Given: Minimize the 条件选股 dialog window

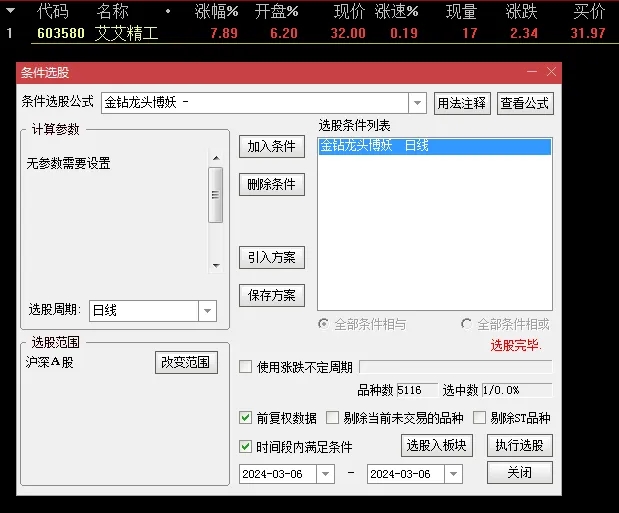Looking at the screenshot, I should pos(530,72).
